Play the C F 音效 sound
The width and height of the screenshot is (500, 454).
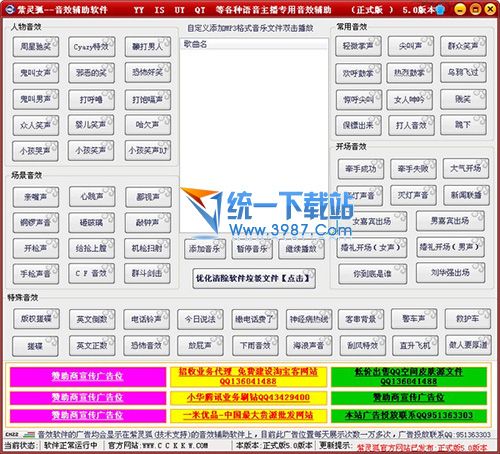91,274
